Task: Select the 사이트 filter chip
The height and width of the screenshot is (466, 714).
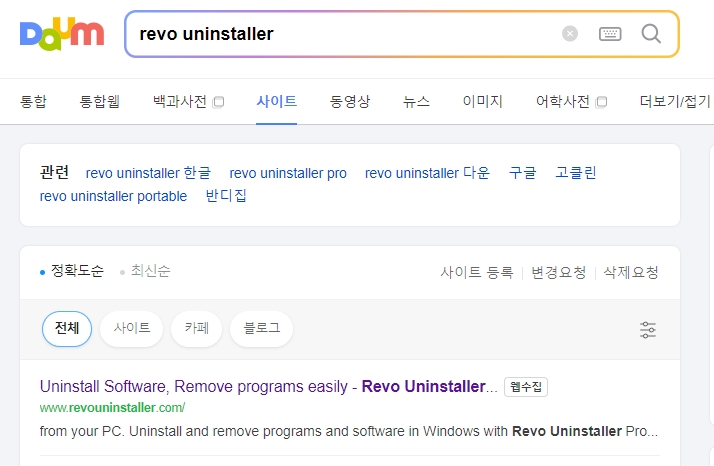Action: (132, 328)
